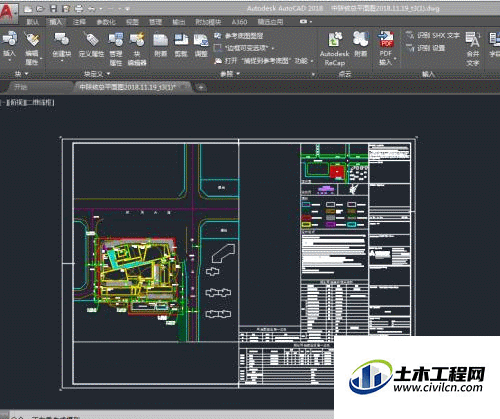Click the red building in the location map
The width and height of the screenshot is (500, 419).
click(x=337, y=172)
